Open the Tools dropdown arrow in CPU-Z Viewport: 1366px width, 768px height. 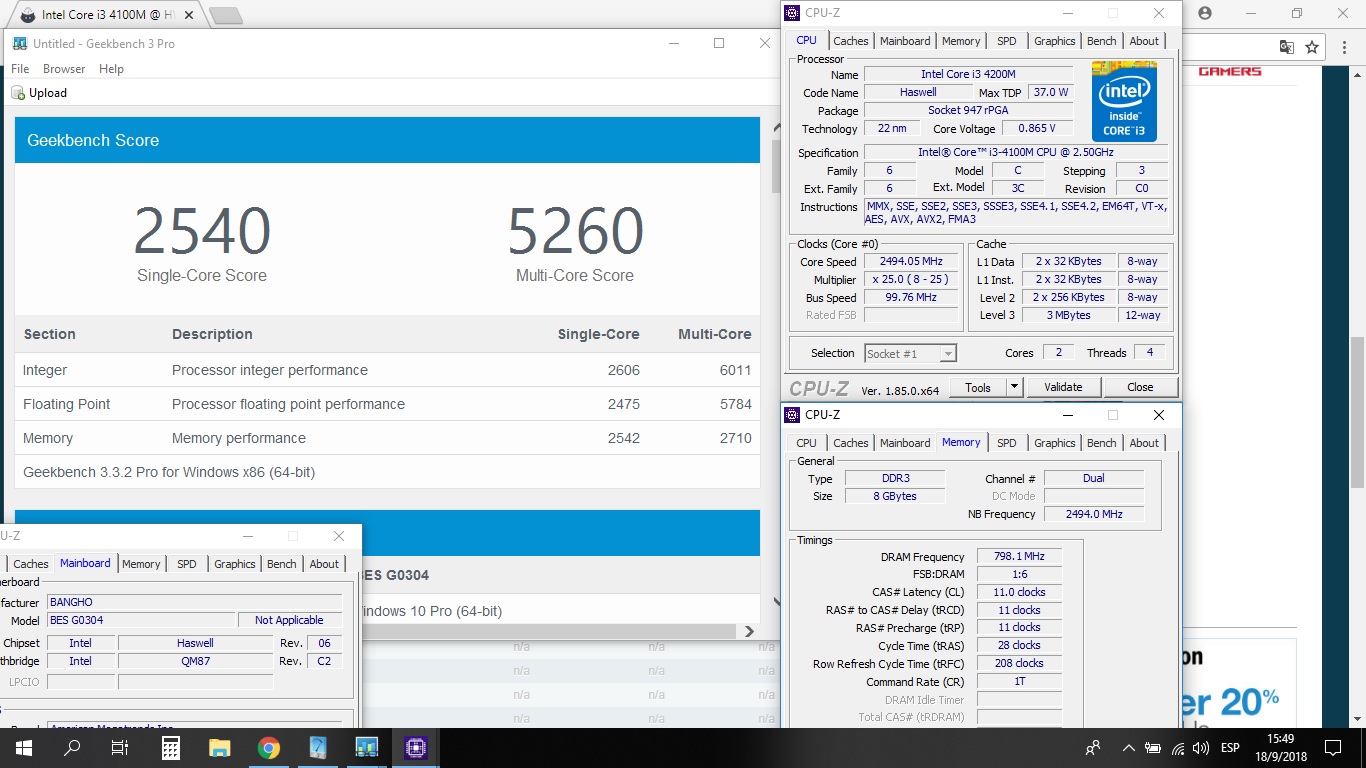point(1014,387)
